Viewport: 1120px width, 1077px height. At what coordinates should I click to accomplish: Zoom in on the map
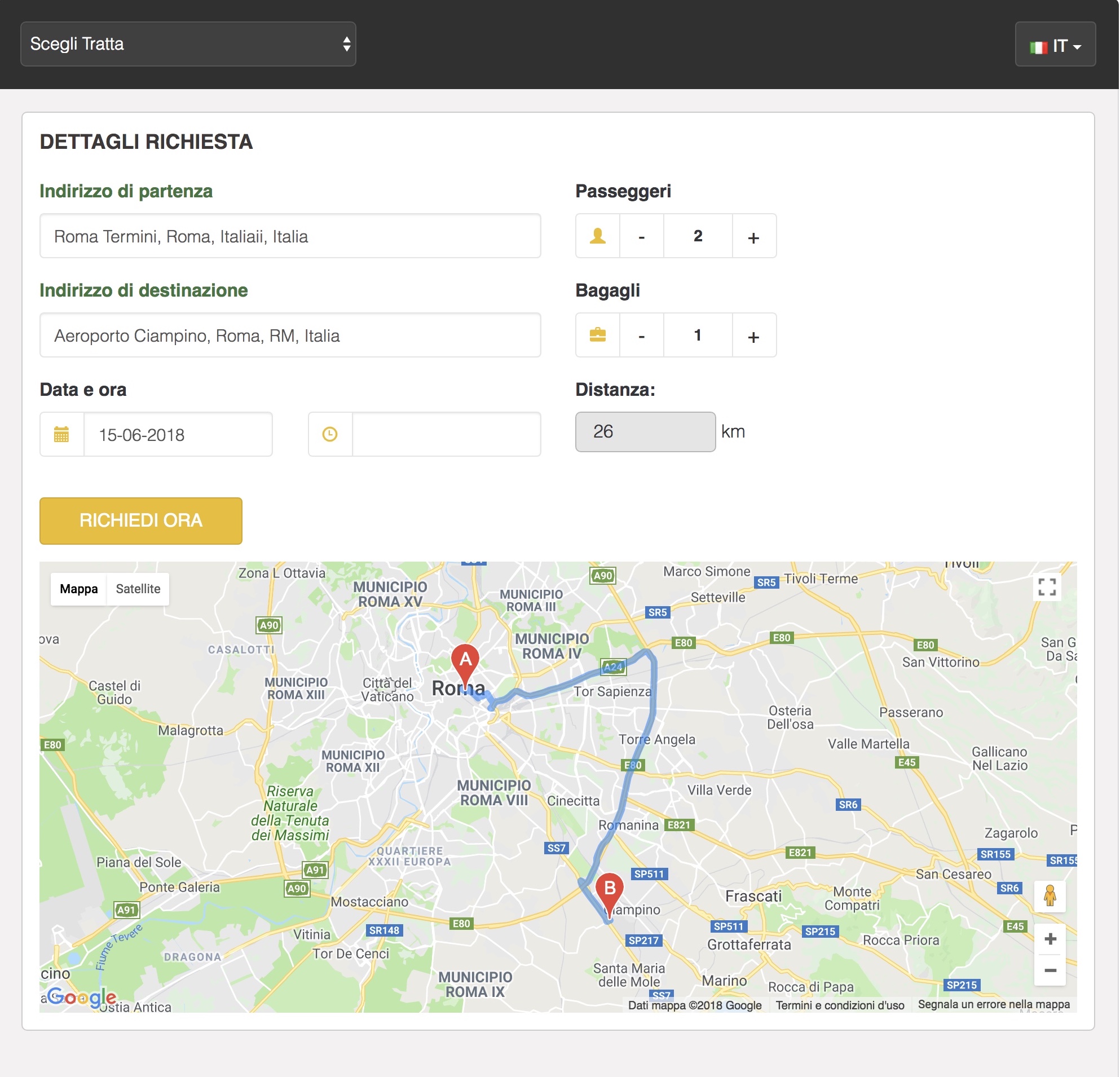[1050, 939]
